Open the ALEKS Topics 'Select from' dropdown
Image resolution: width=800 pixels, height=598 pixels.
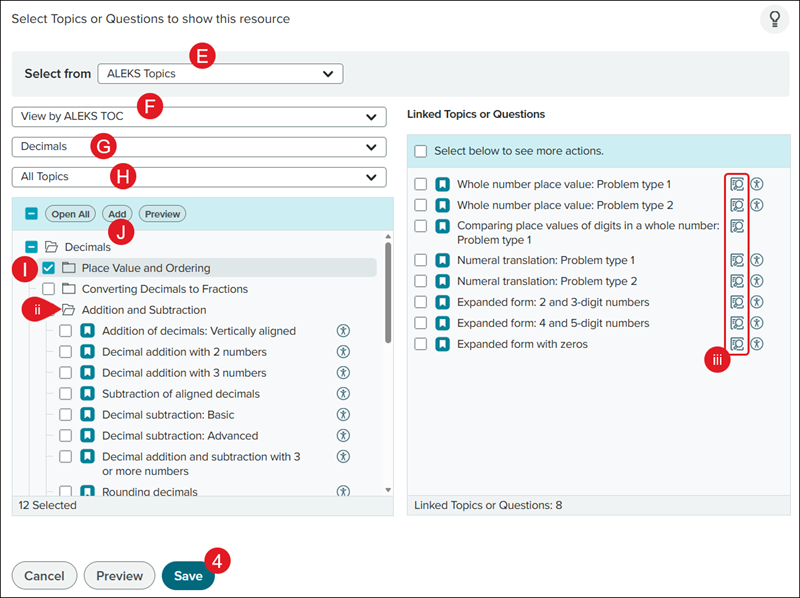pyautogui.click(x=220, y=73)
